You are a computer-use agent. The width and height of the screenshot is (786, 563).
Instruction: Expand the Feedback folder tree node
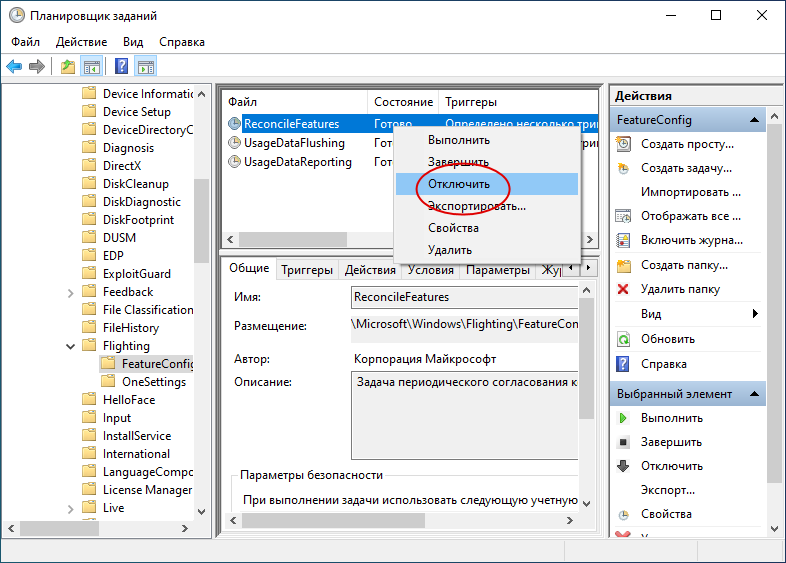71,293
